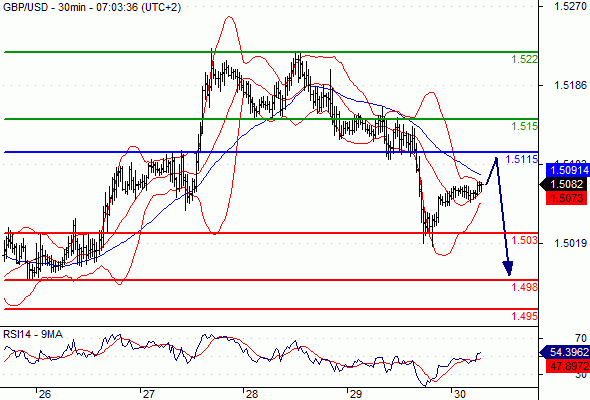Select date marker 26 on time axis
The width and height of the screenshot is (590, 400).
tap(44, 394)
